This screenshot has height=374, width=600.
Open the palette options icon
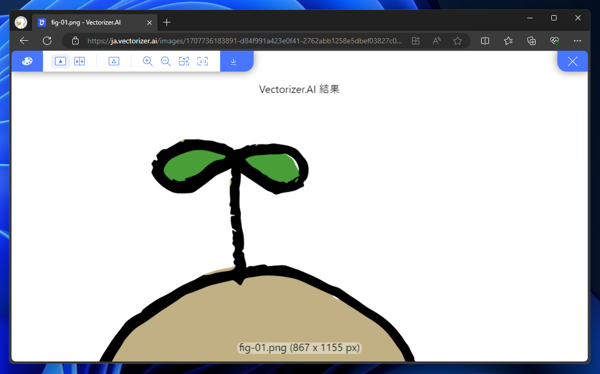point(27,61)
